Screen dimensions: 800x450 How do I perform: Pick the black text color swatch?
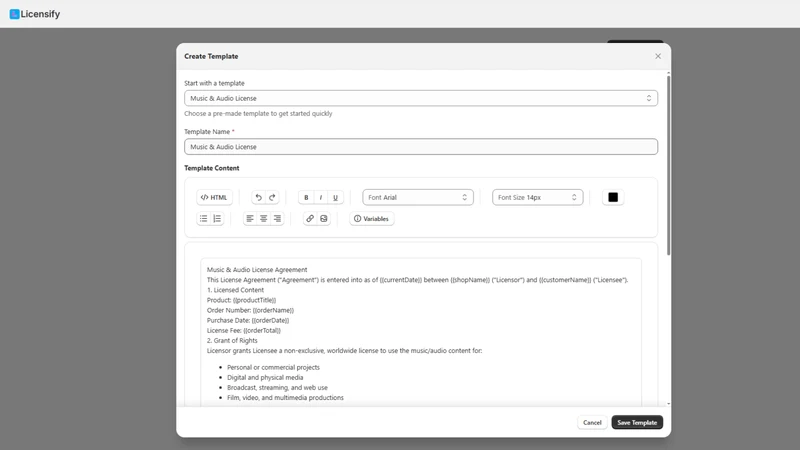(613, 197)
